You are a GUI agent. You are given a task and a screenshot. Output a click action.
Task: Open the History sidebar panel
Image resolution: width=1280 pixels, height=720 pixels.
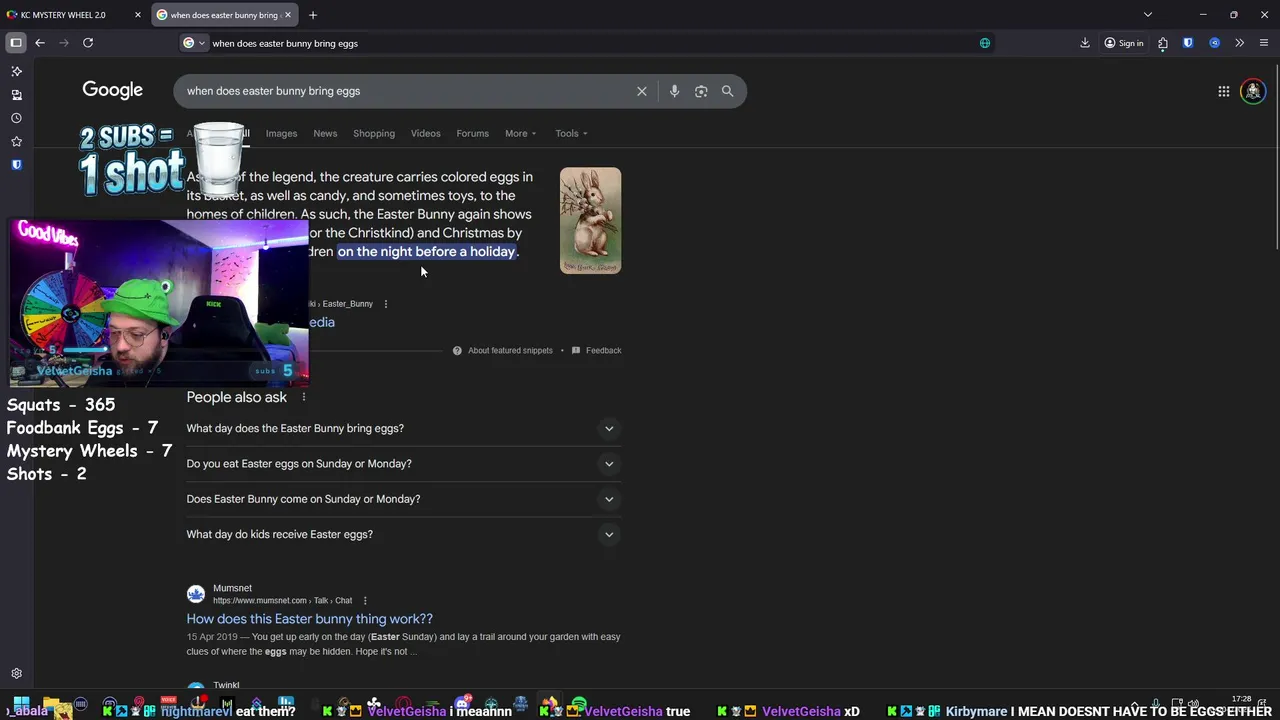[16, 118]
